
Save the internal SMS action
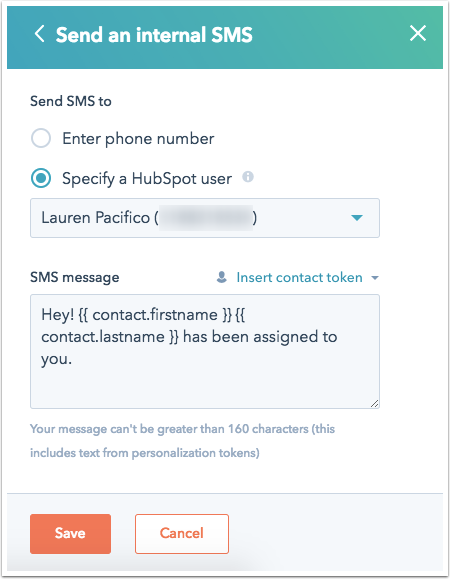[71, 534]
